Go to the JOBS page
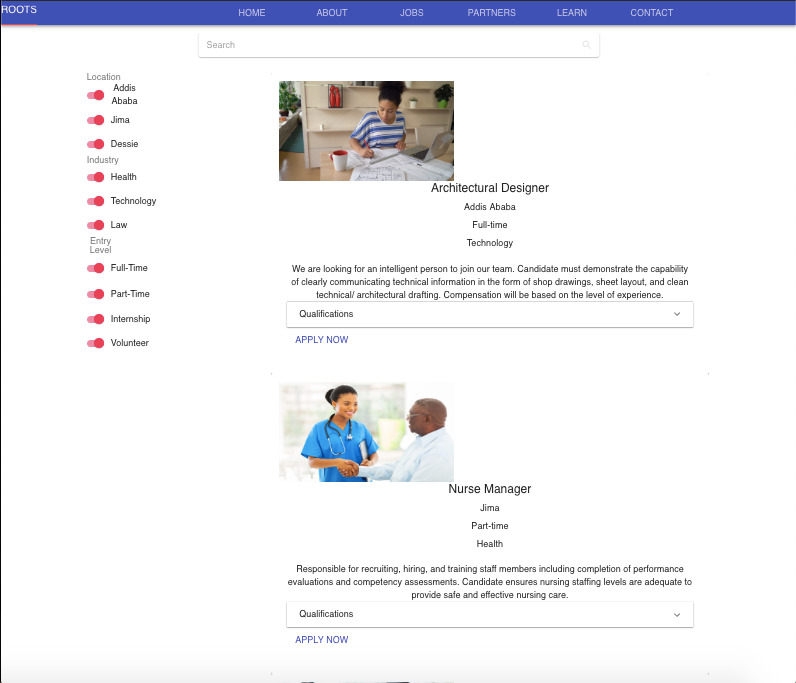Viewport: 796px width, 683px height. tap(412, 13)
